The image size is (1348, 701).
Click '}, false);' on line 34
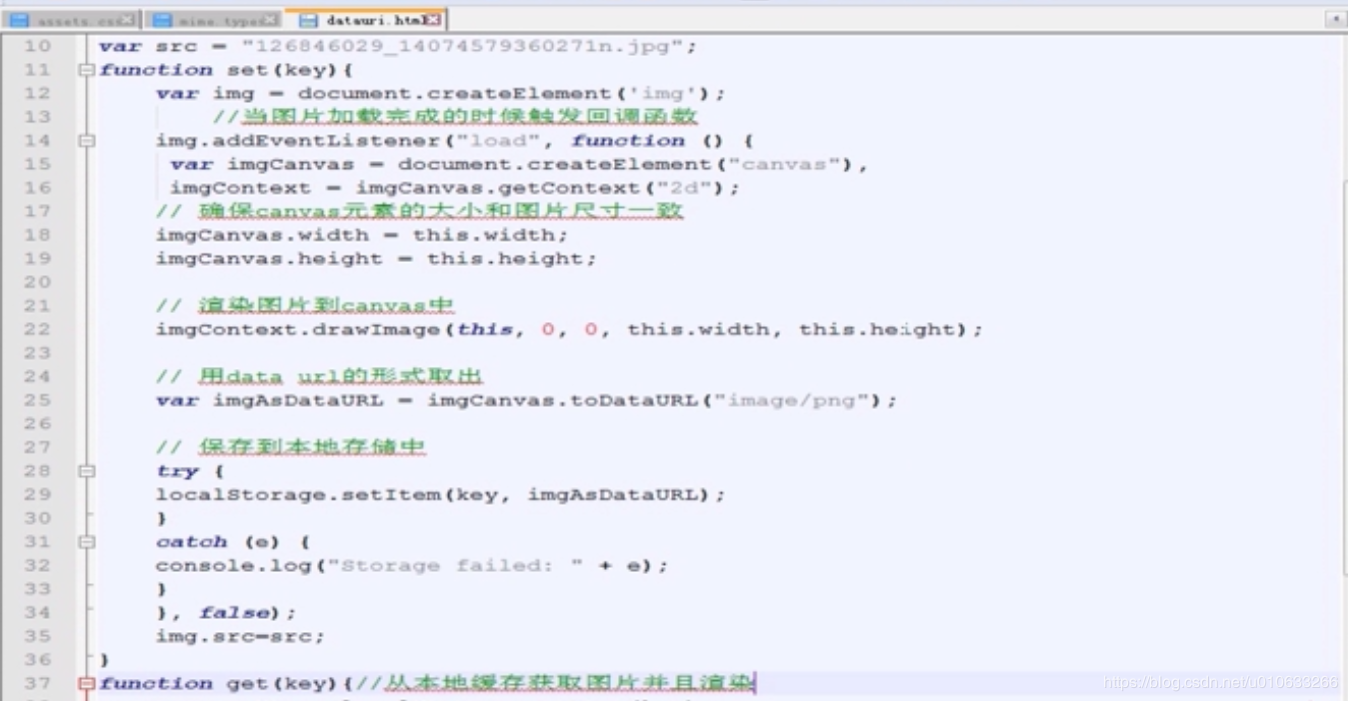pyautogui.click(x=226, y=613)
